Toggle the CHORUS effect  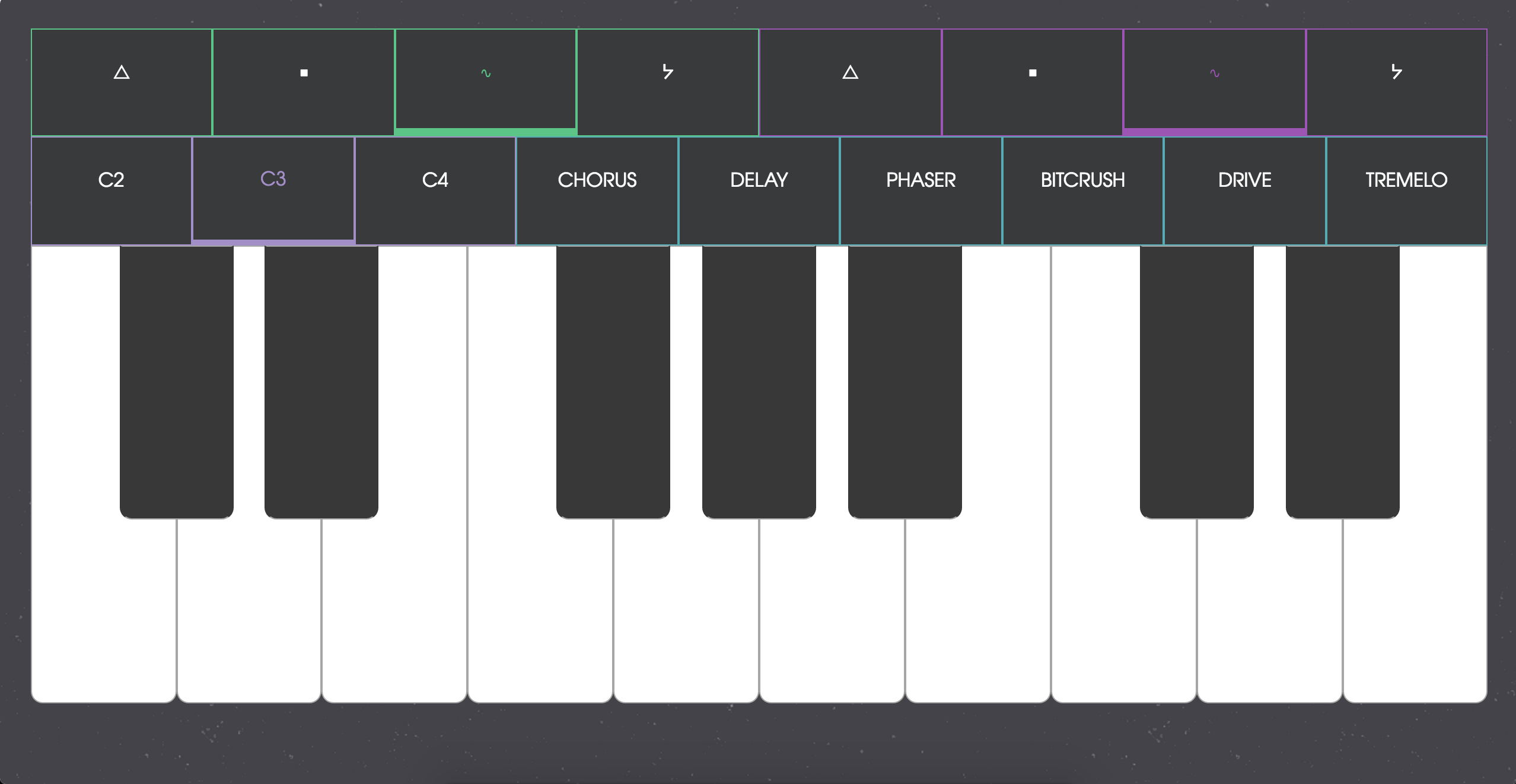[x=597, y=190]
